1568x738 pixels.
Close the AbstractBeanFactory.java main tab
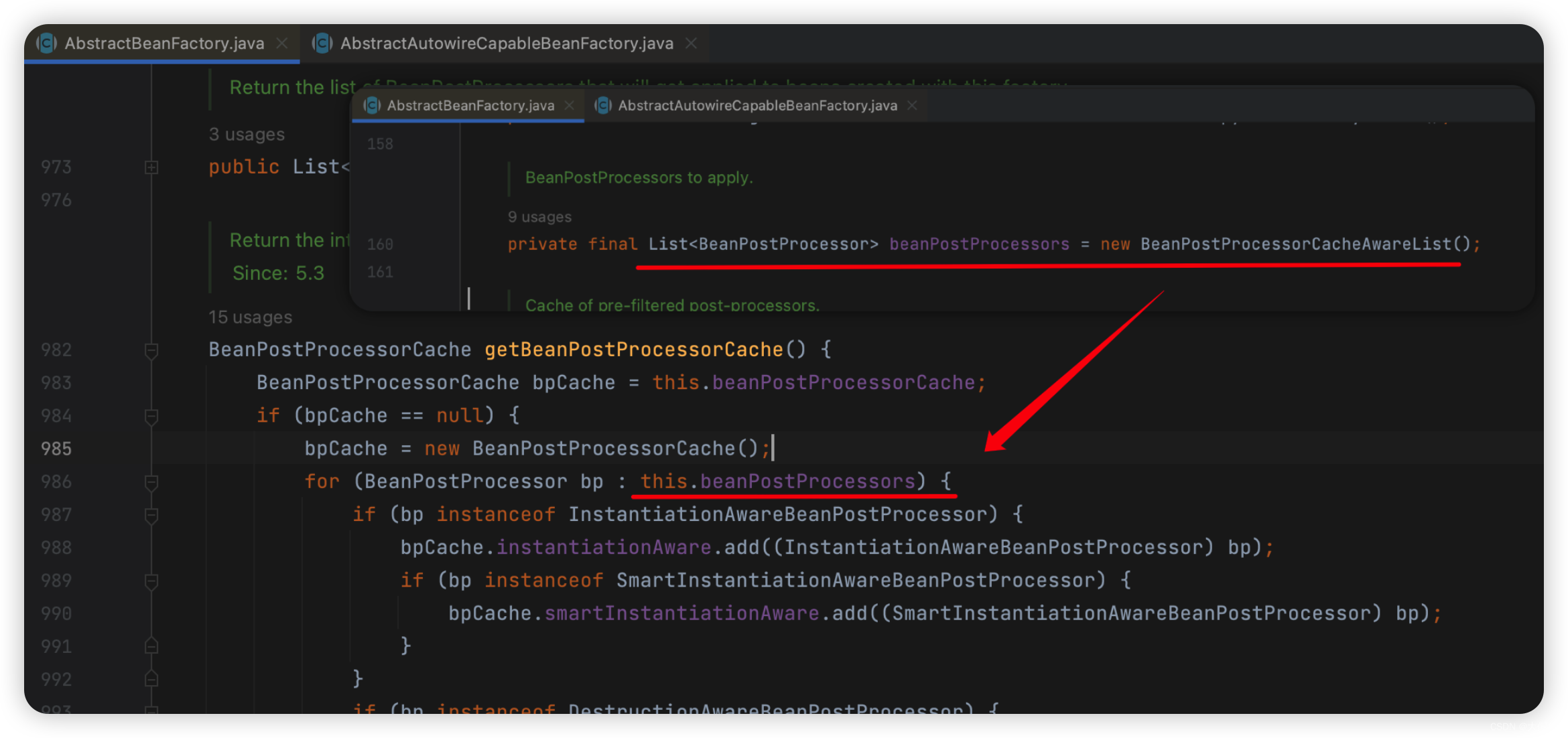[282, 44]
